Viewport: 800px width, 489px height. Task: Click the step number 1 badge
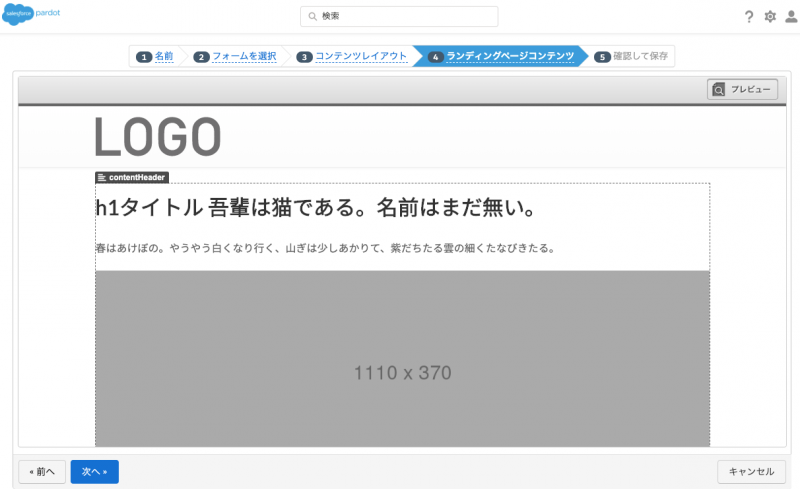coord(144,57)
